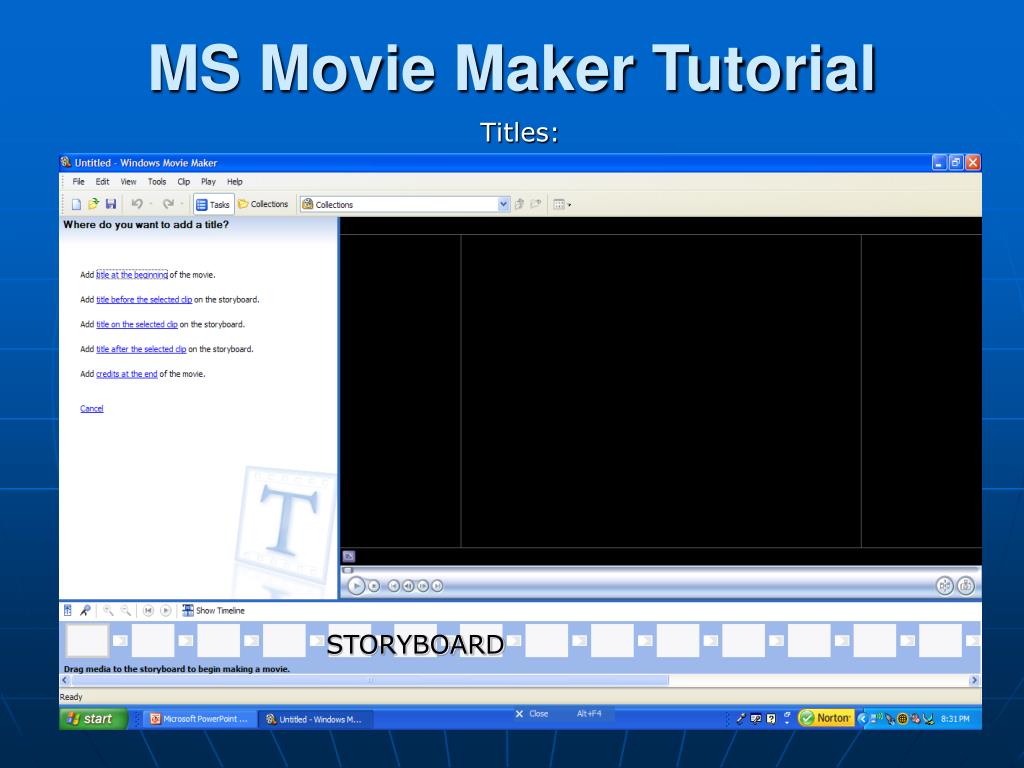The image size is (1024, 768).
Task: Click the Norton tray button
Action: (826, 718)
